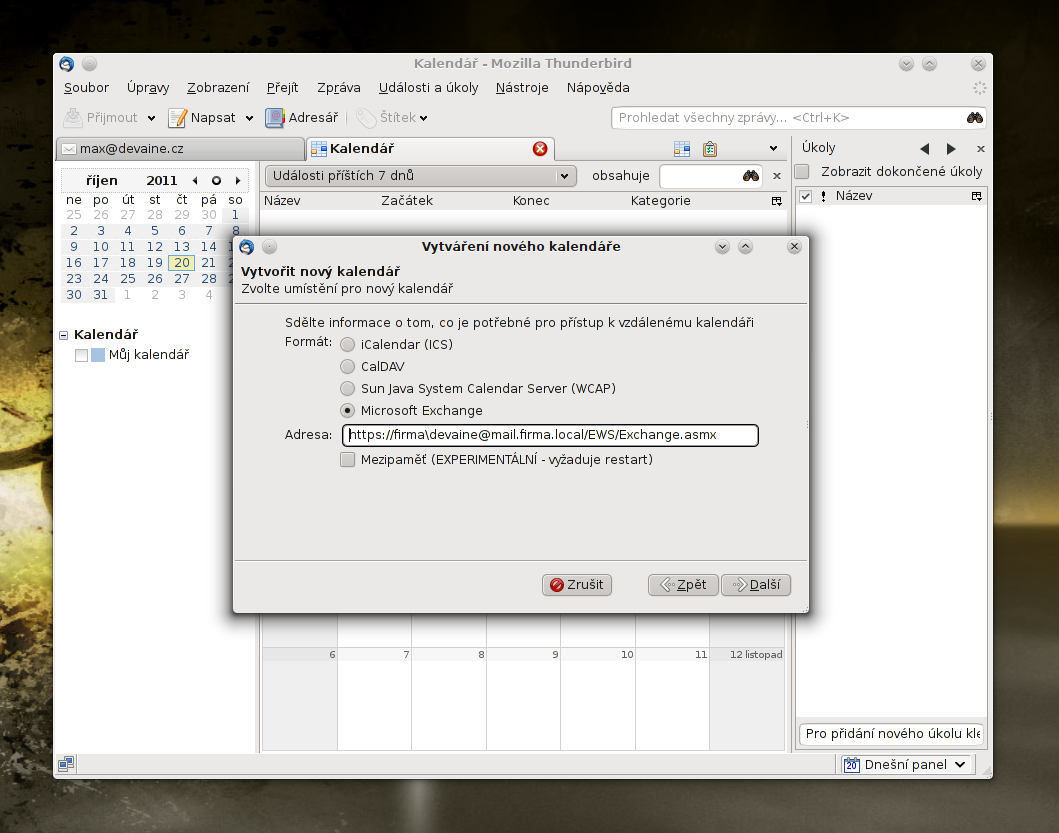
Task: Click Zpět to go back
Action: coord(683,585)
